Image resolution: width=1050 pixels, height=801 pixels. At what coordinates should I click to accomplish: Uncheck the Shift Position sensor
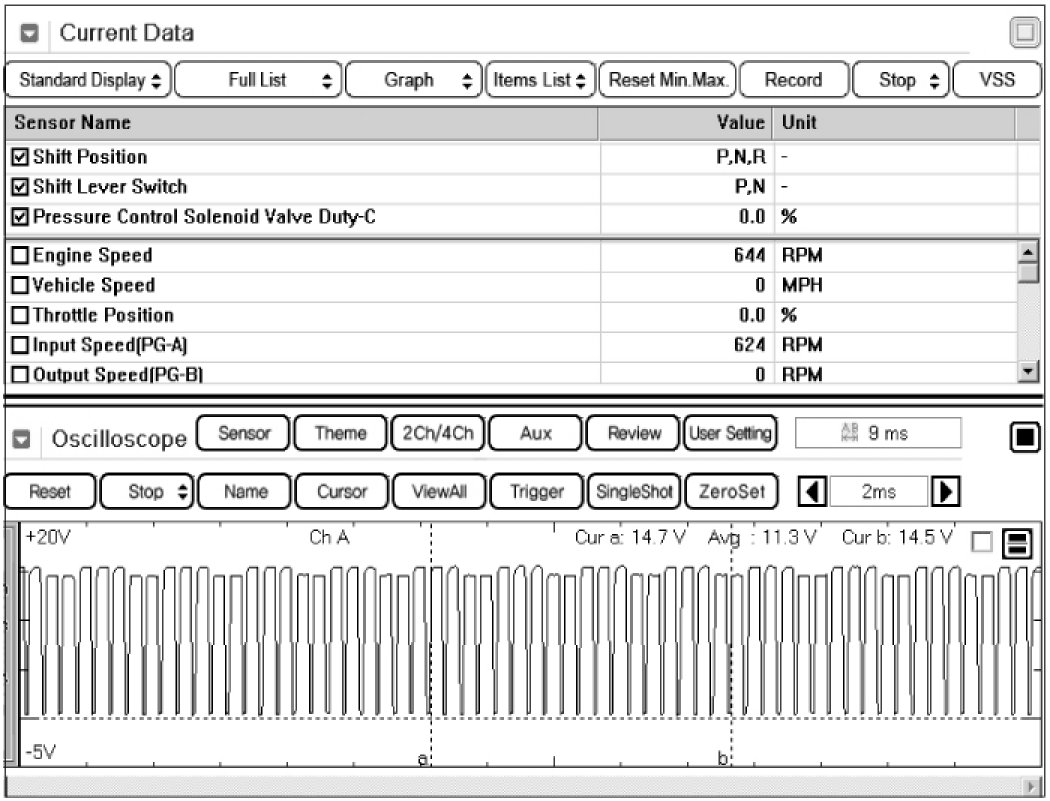21,157
